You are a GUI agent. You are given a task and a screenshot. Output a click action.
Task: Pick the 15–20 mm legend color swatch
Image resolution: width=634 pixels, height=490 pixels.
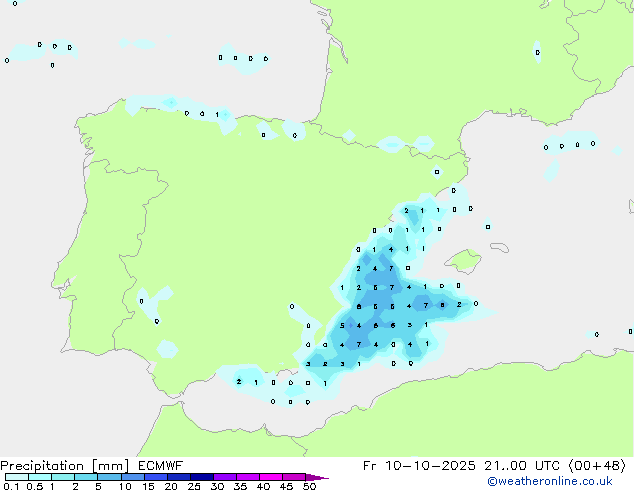click(x=156, y=477)
